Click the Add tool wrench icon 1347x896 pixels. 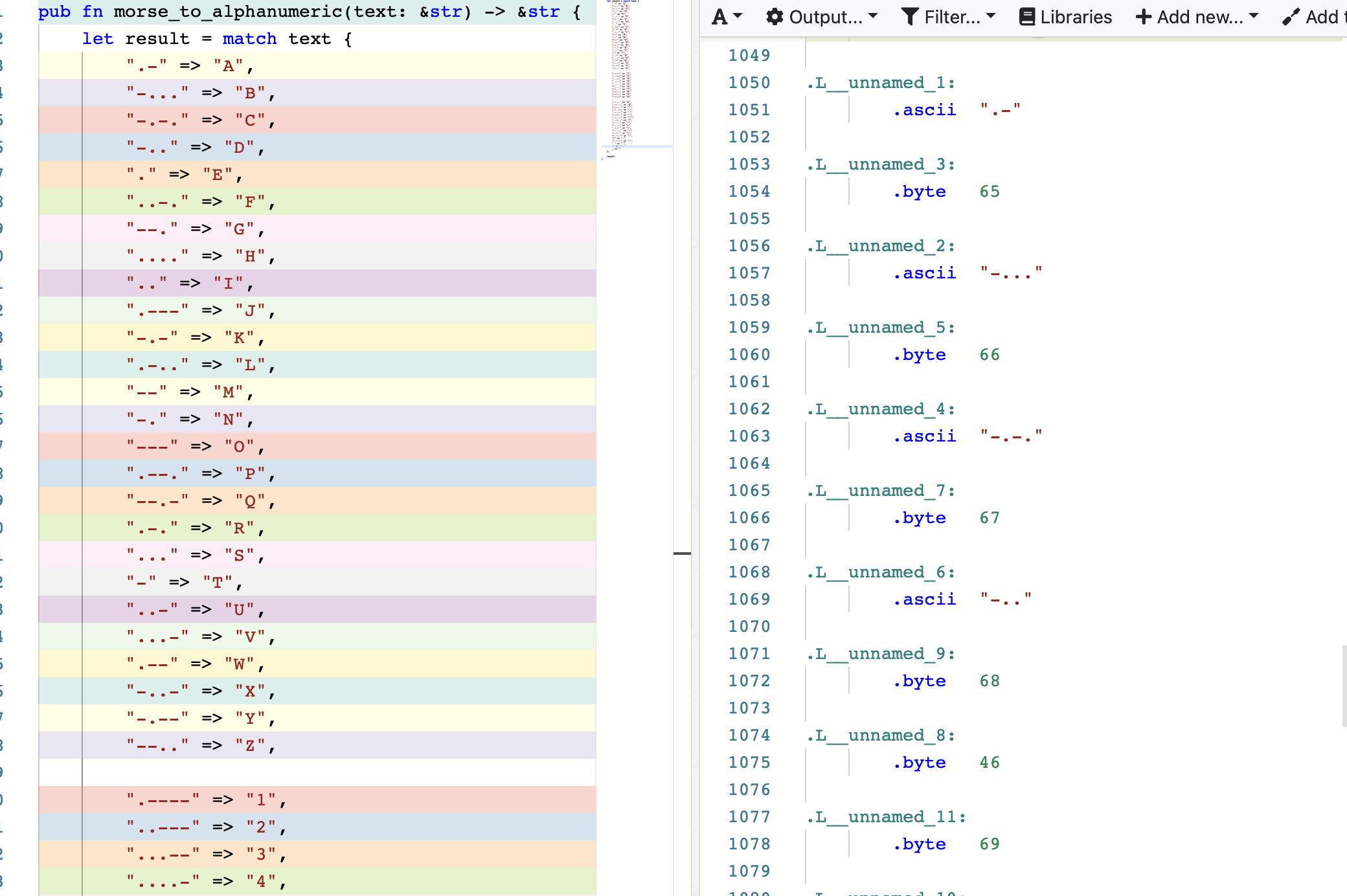[1291, 17]
